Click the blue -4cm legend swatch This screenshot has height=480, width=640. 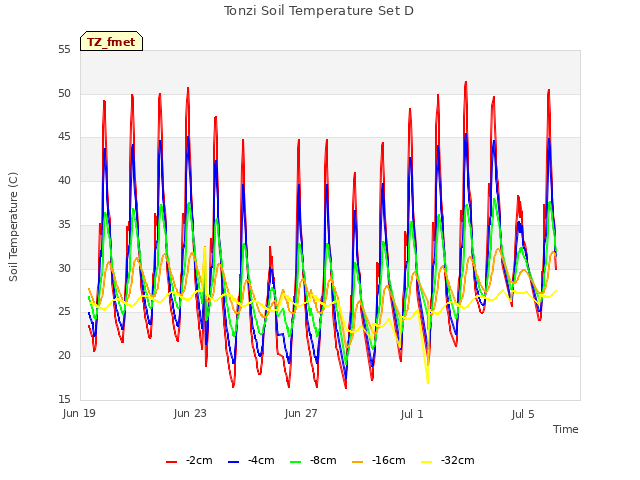click(x=233, y=462)
